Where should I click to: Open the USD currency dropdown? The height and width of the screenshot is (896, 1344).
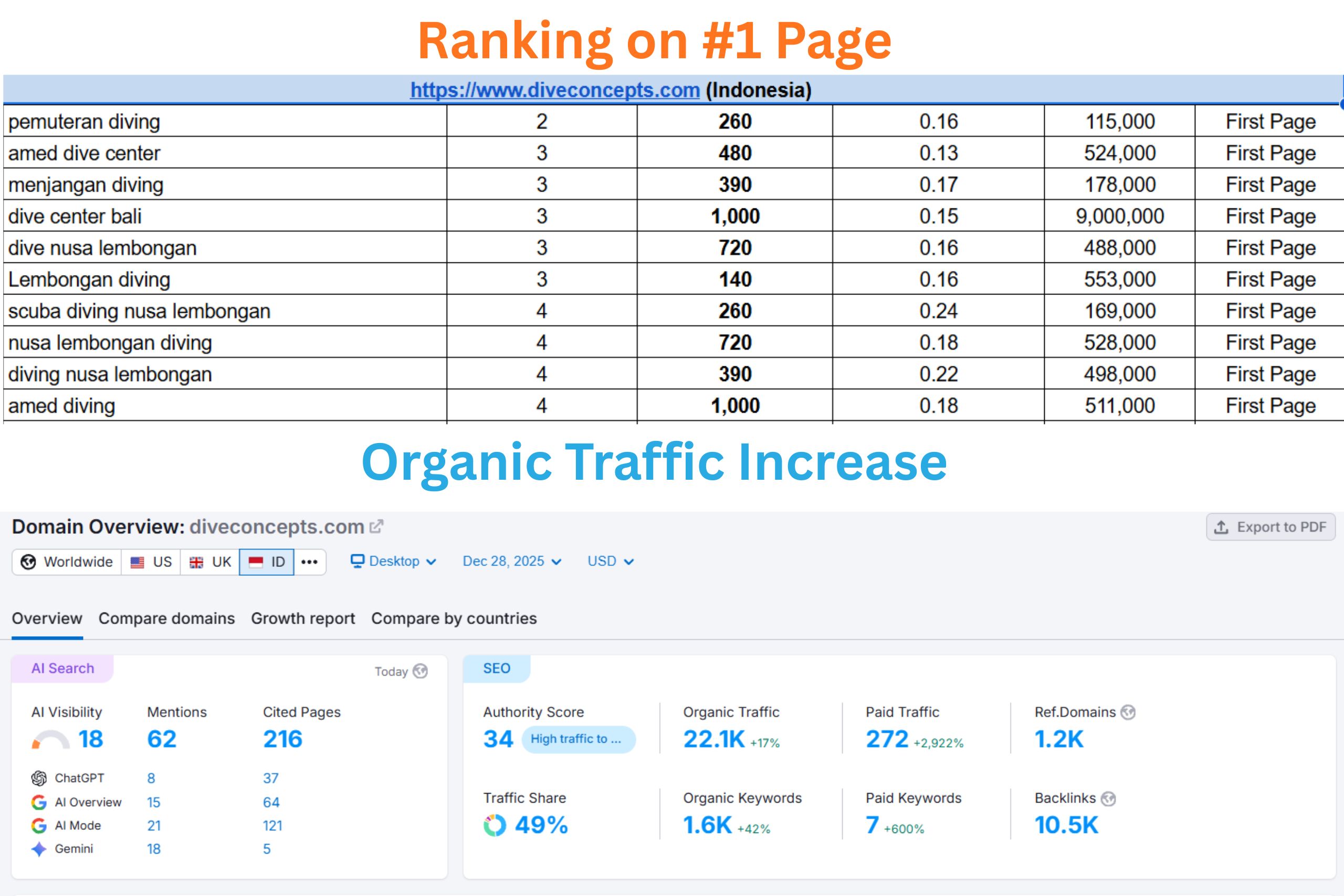[x=610, y=561]
